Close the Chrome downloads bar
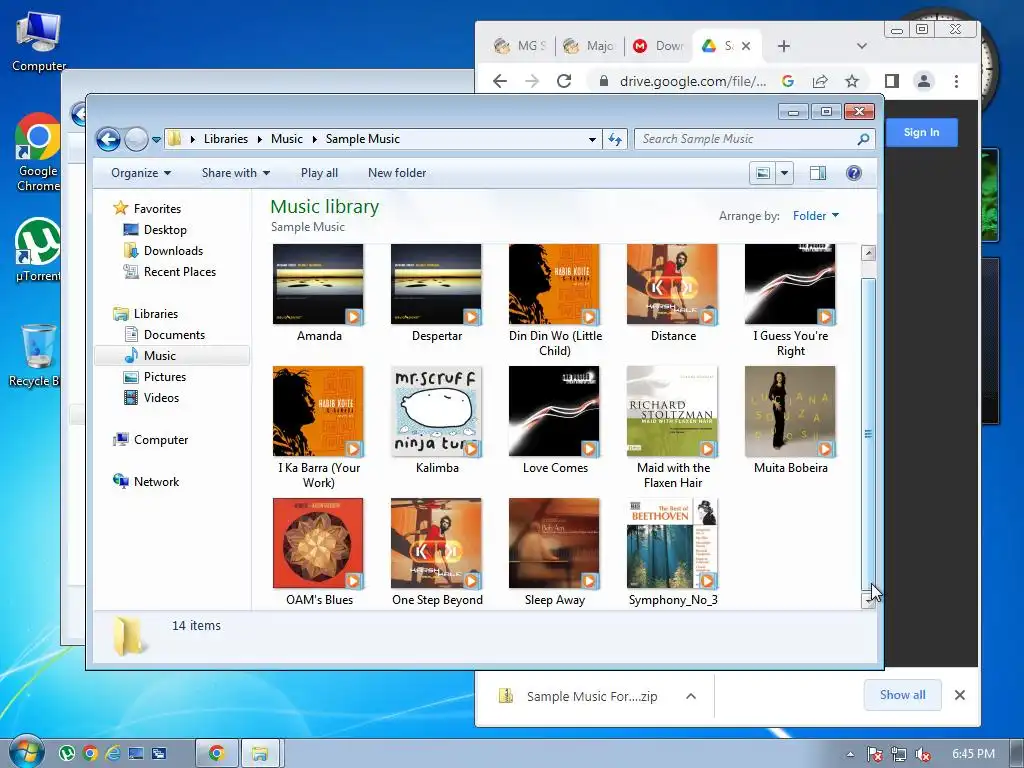Screen dimensions: 1024x768 click(959, 695)
